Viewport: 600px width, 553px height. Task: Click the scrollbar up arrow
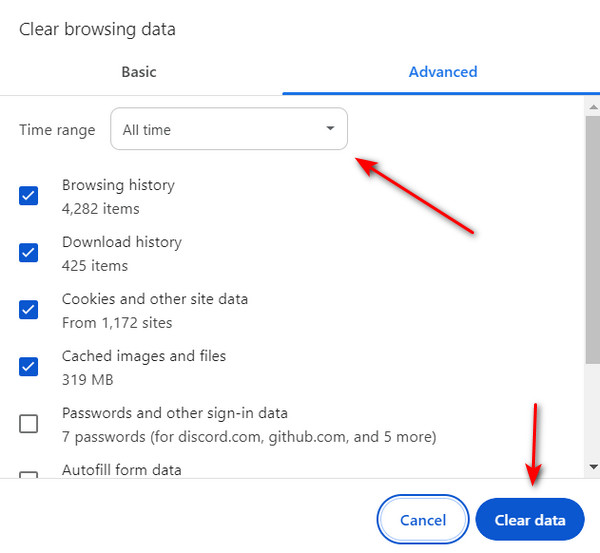tap(593, 108)
